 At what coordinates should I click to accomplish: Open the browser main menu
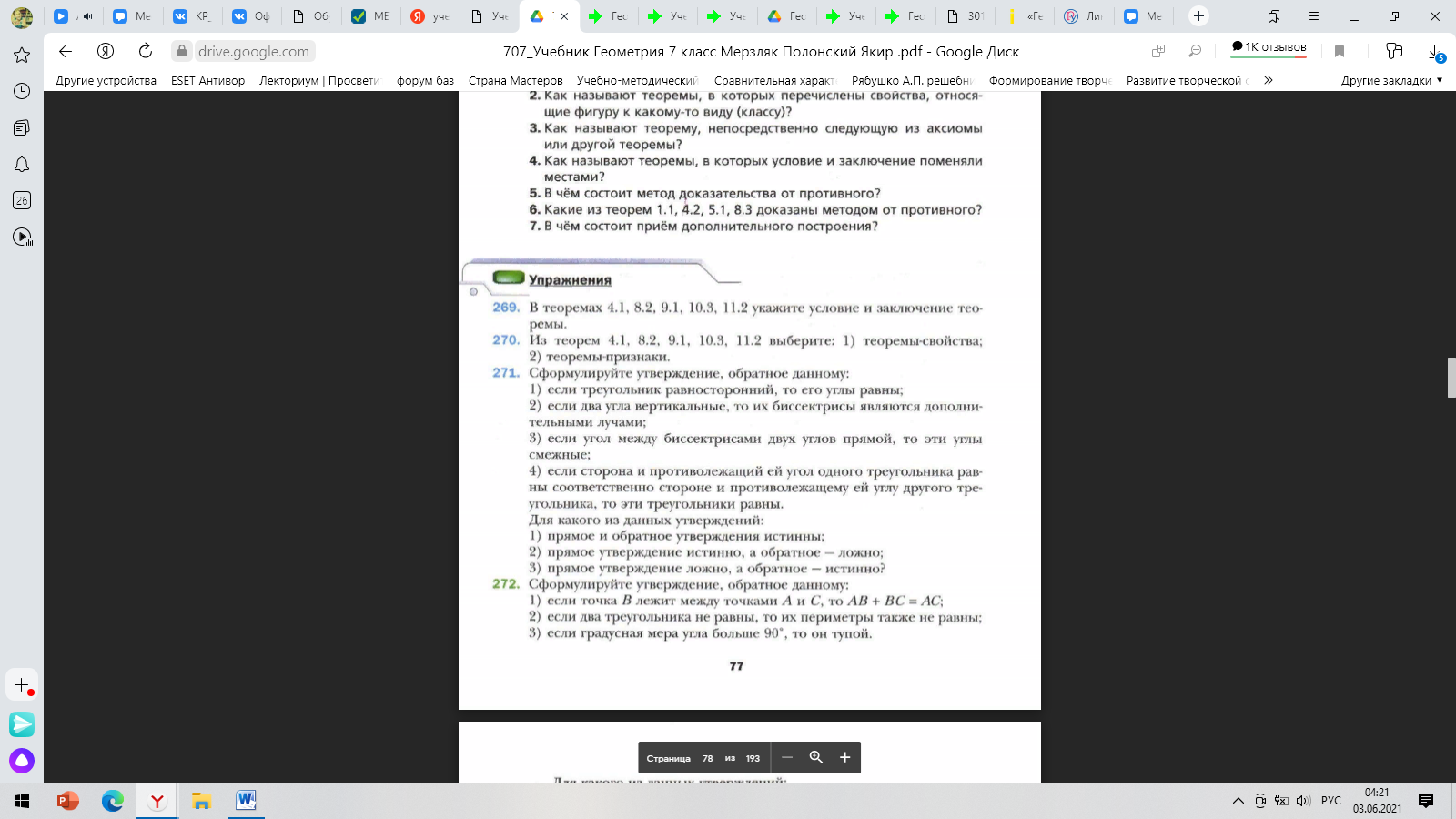[1314, 16]
